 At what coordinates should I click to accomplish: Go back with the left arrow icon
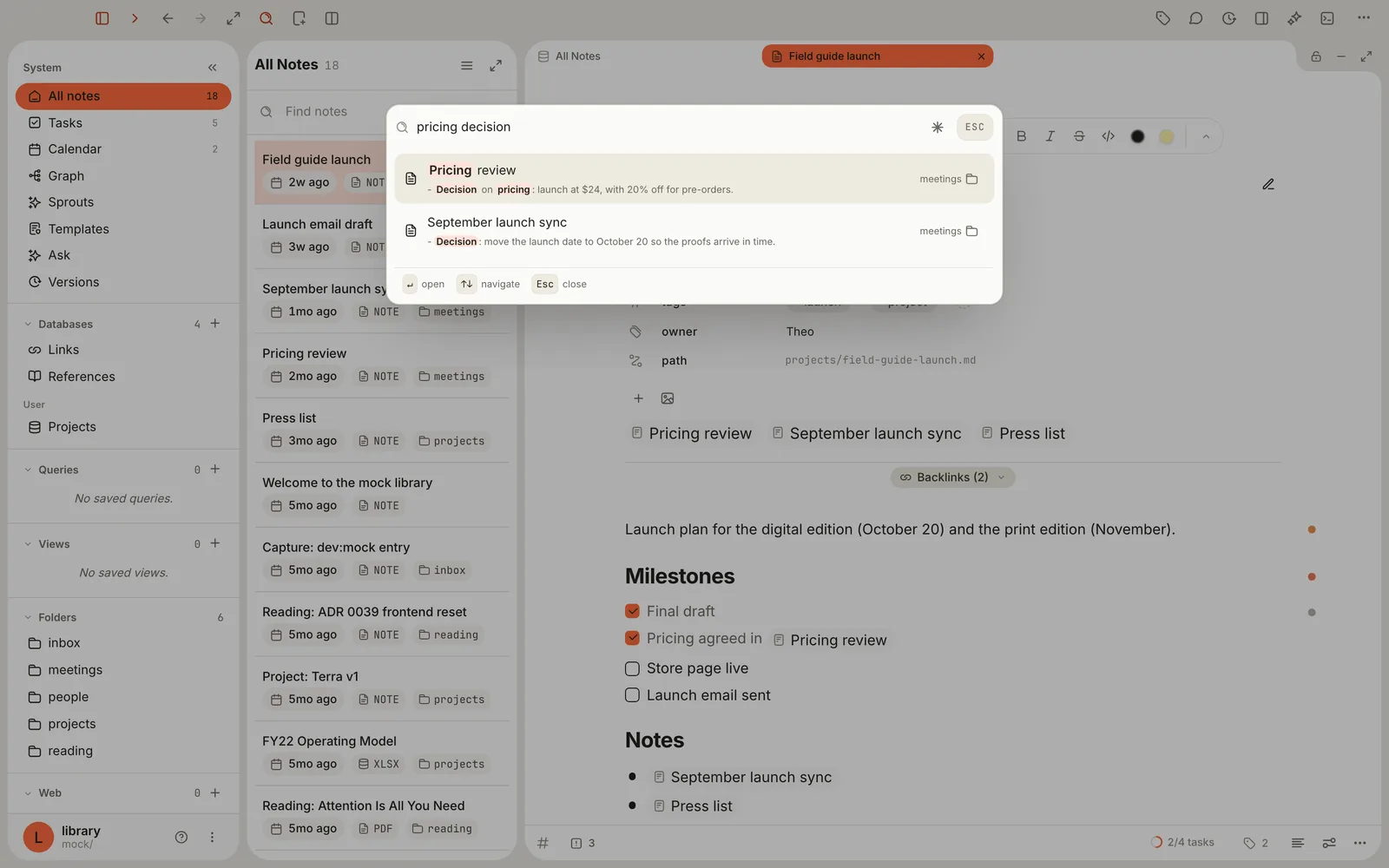tap(168, 18)
